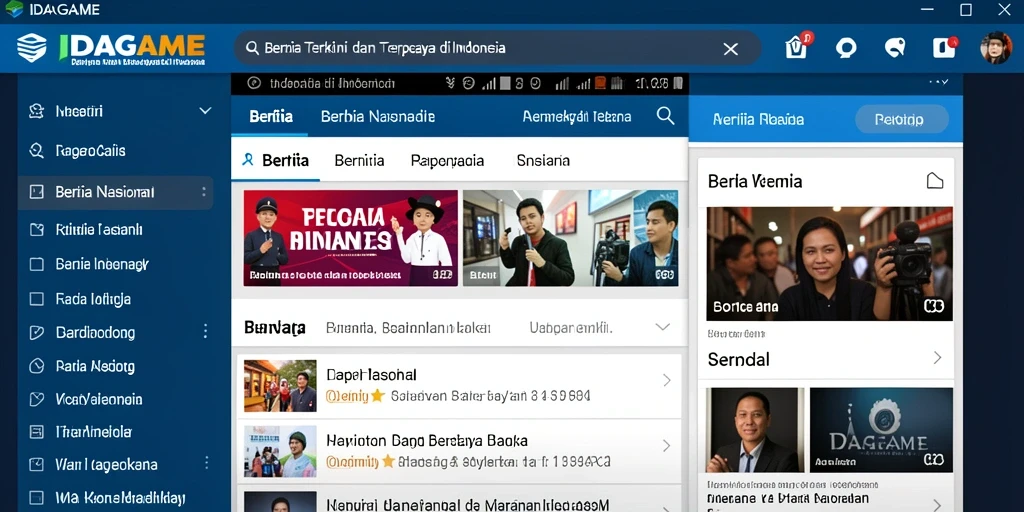The image size is (1024, 512).
Task: Click the Beria Veemia heading
Action: (x=755, y=181)
